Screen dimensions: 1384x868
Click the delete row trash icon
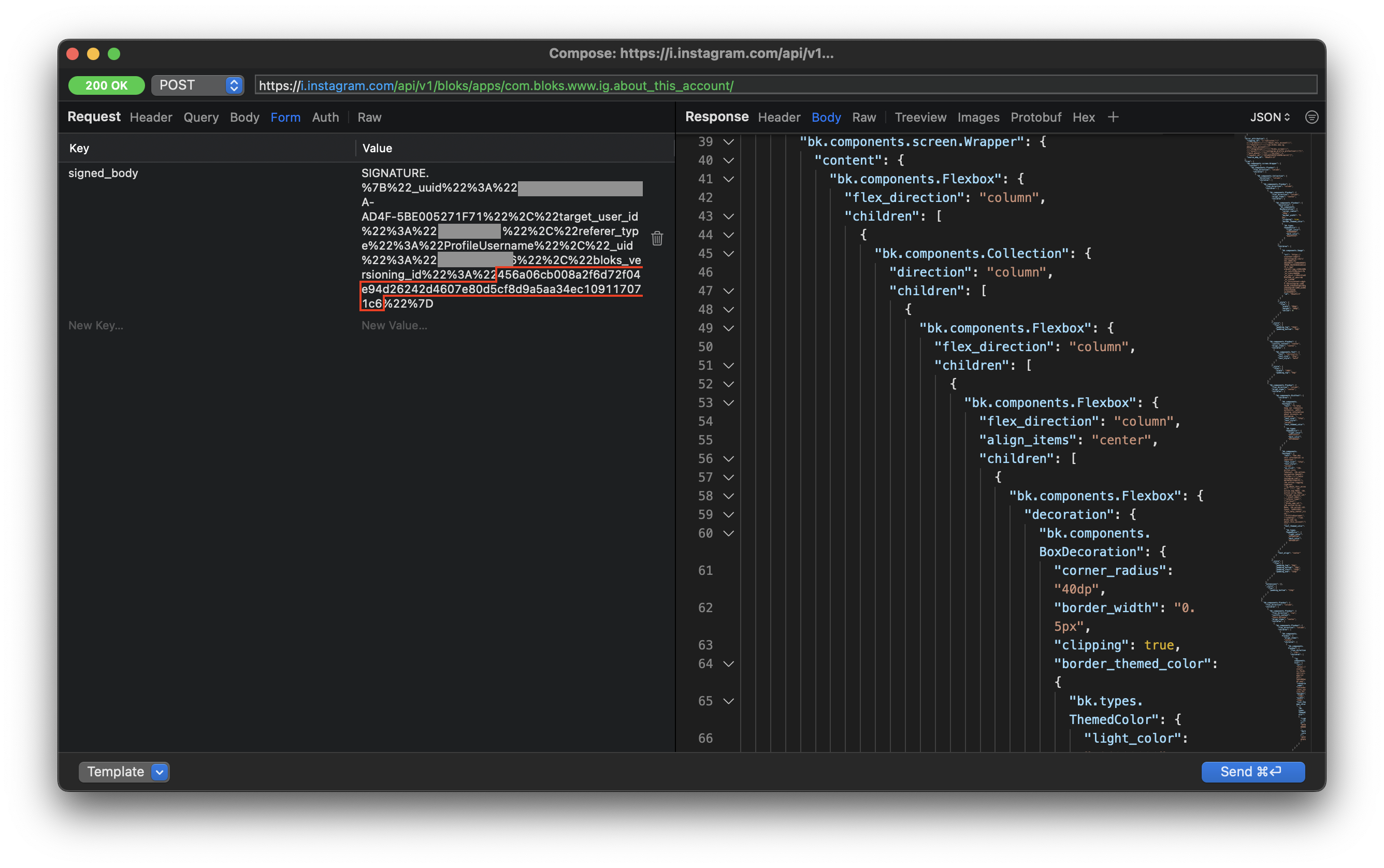[657, 239]
